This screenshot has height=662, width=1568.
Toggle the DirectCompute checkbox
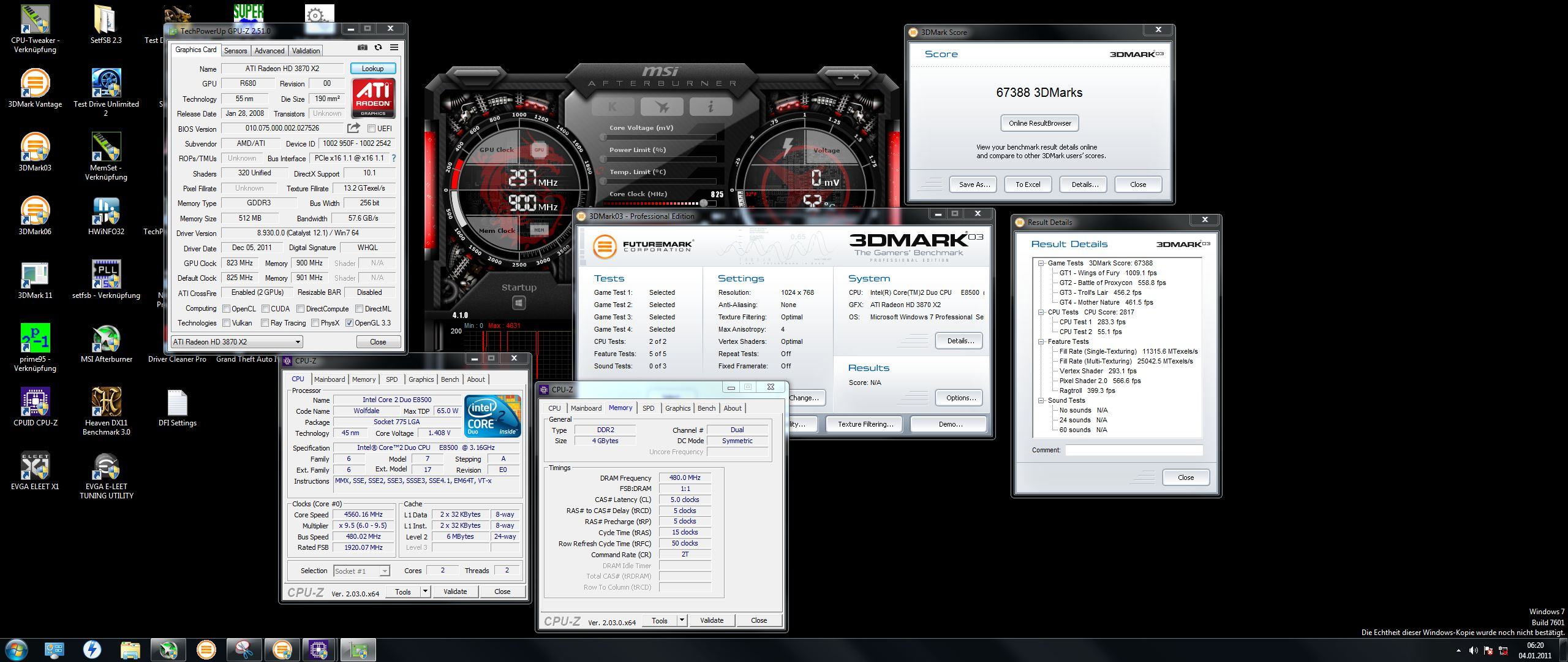[x=300, y=309]
